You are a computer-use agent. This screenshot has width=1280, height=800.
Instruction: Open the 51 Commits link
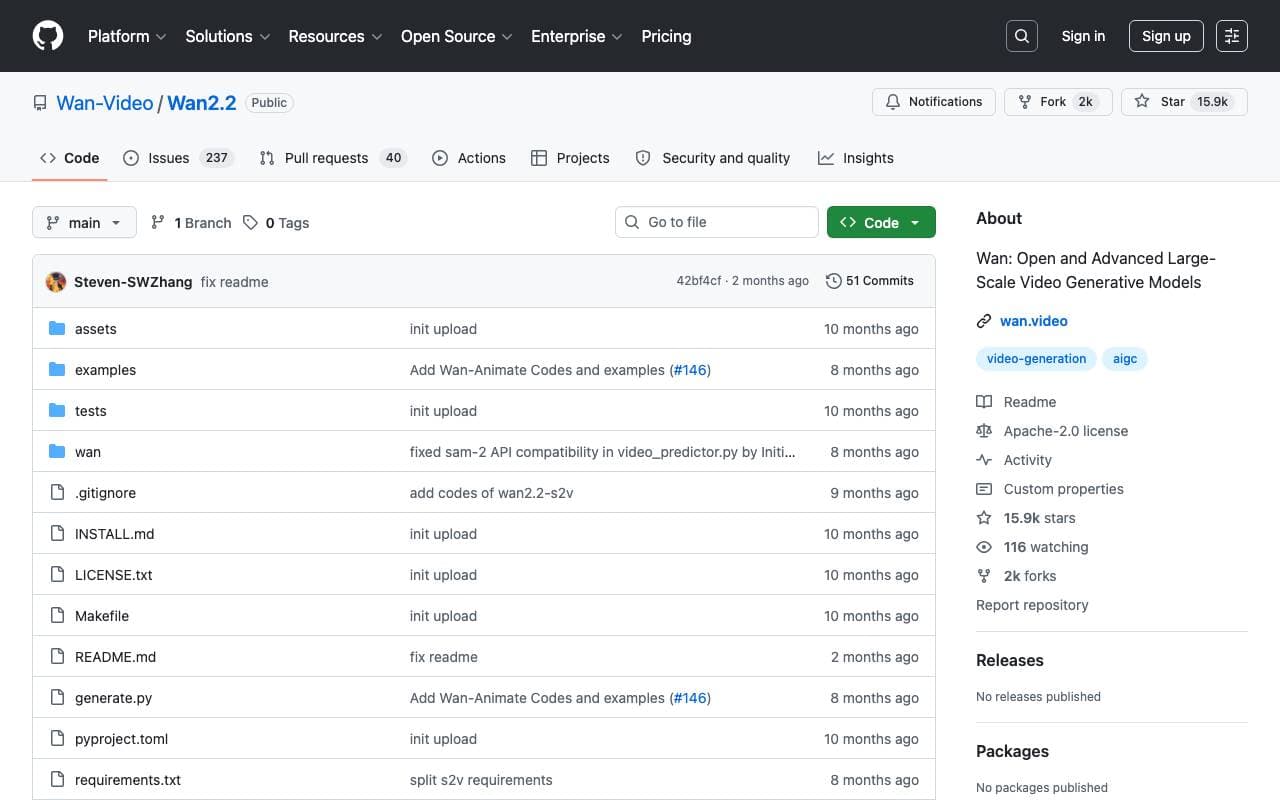870,281
